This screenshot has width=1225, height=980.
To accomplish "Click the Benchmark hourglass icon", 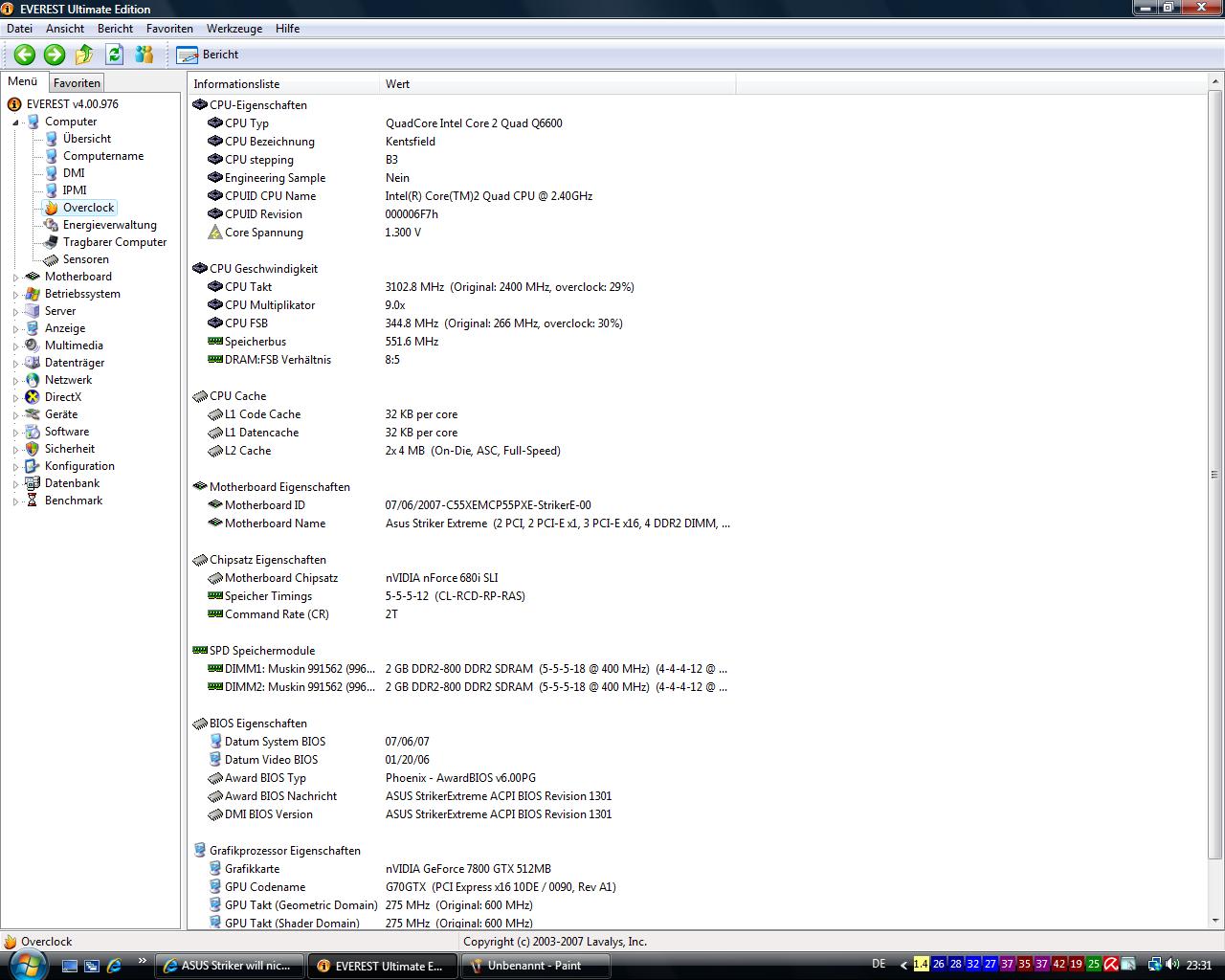I will coord(33,501).
